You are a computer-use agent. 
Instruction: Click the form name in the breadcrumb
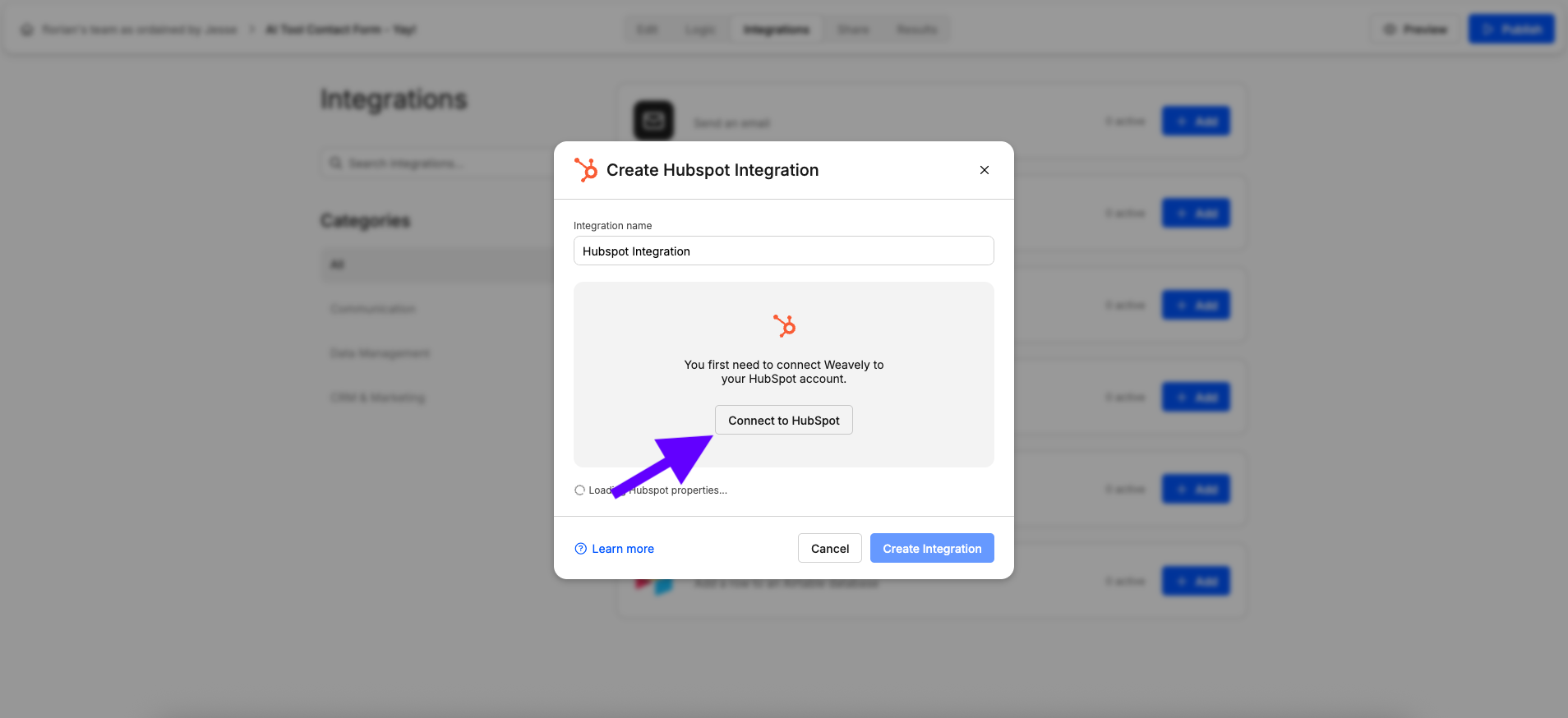(340, 30)
